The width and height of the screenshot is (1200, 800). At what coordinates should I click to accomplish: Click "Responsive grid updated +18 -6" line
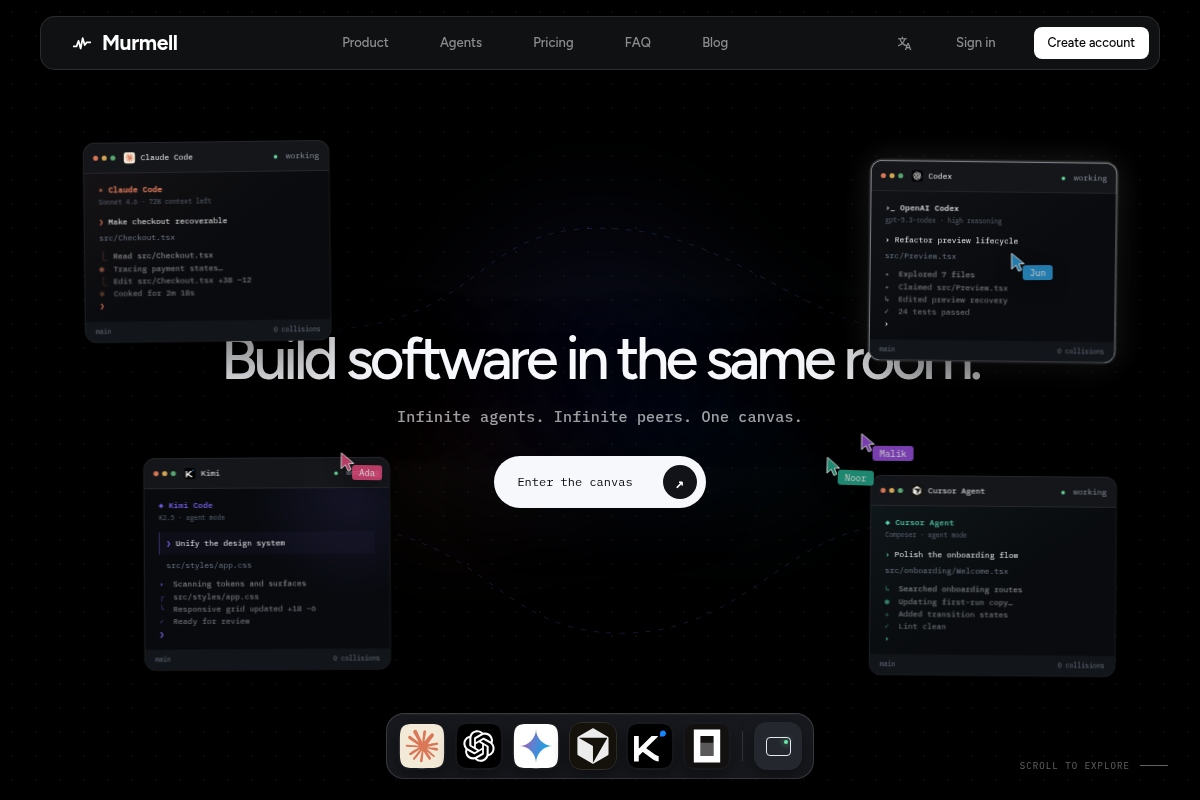(238, 609)
